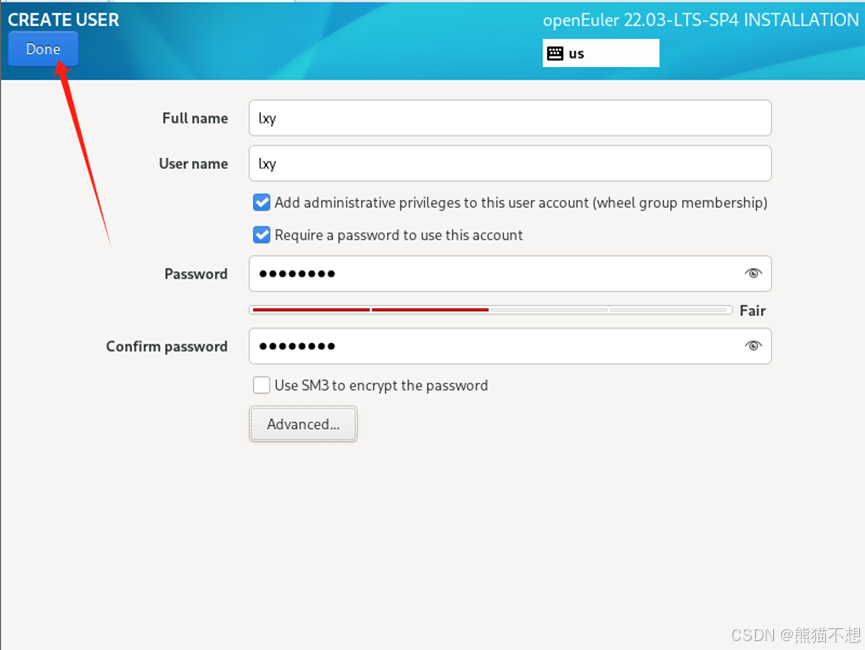Click the Full name input field
The width and height of the screenshot is (865, 650).
point(510,118)
